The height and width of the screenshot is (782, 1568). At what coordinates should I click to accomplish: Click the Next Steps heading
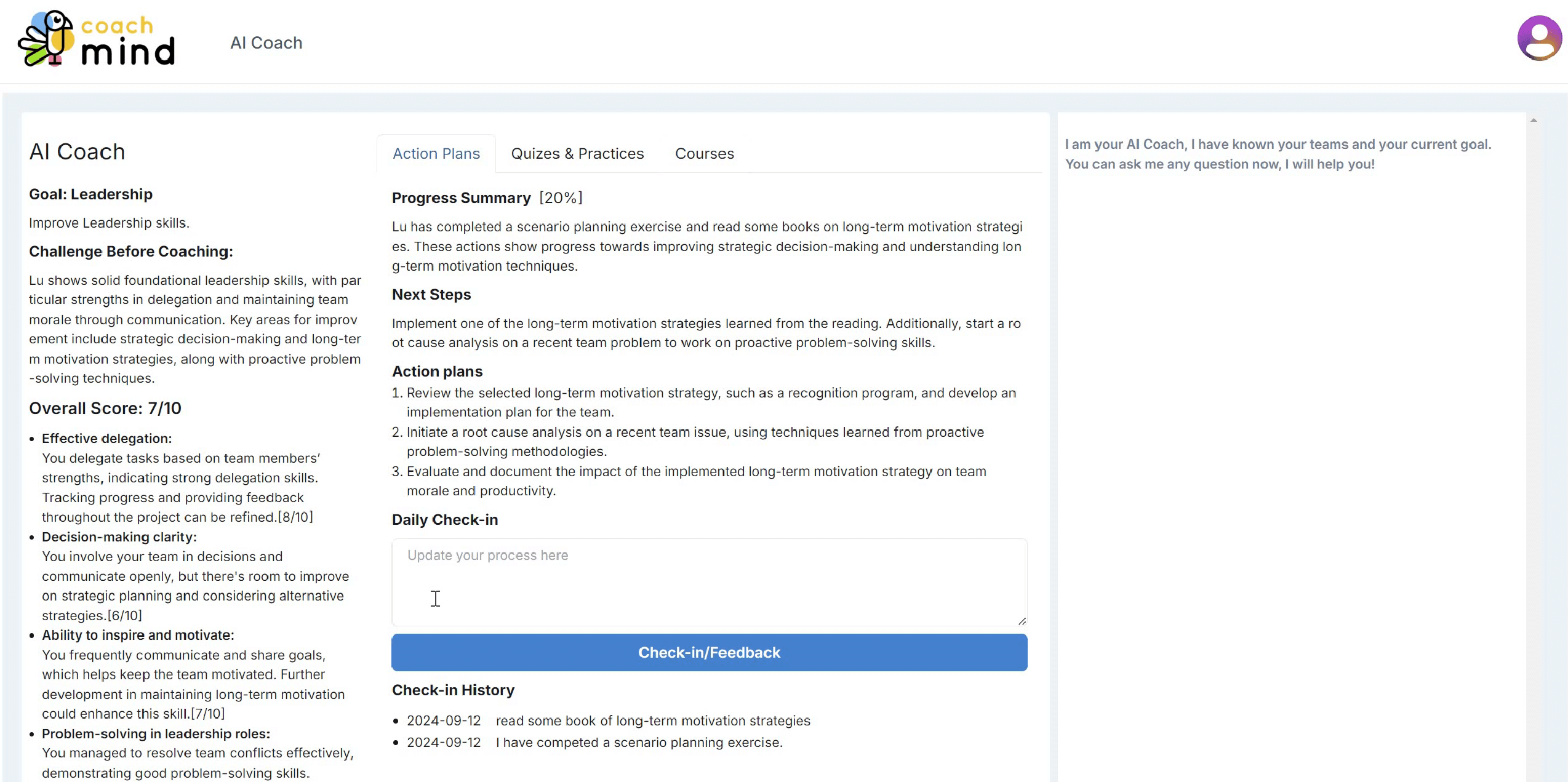point(431,295)
